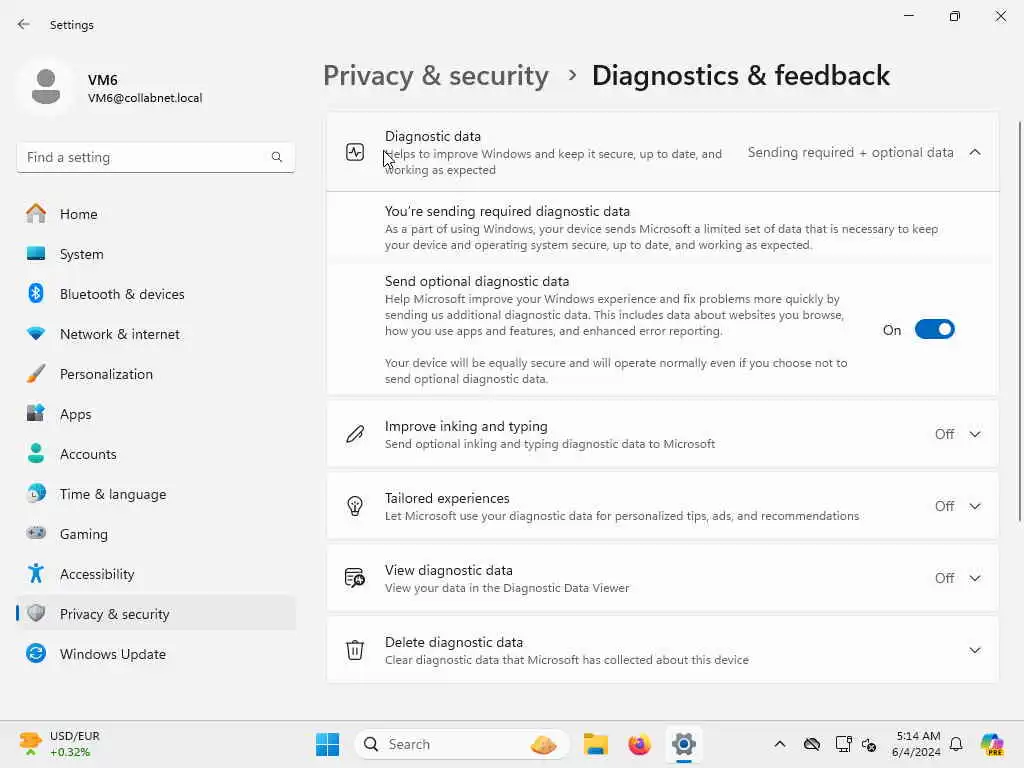Select Windows Update in the sidebar

pyautogui.click(x=156, y=653)
